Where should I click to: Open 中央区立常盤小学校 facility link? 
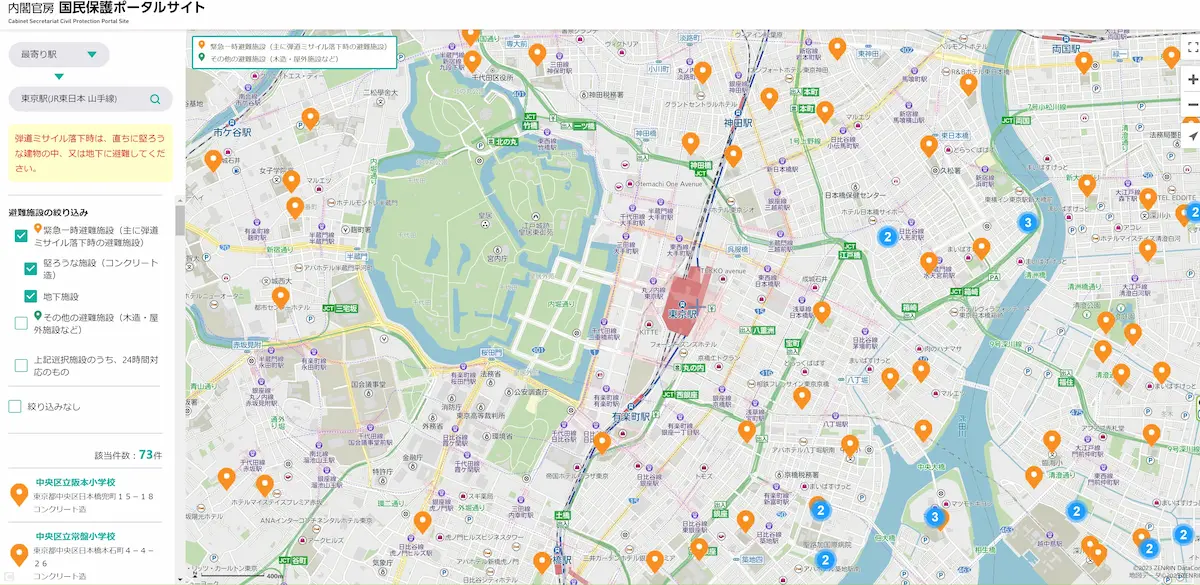[76, 536]
